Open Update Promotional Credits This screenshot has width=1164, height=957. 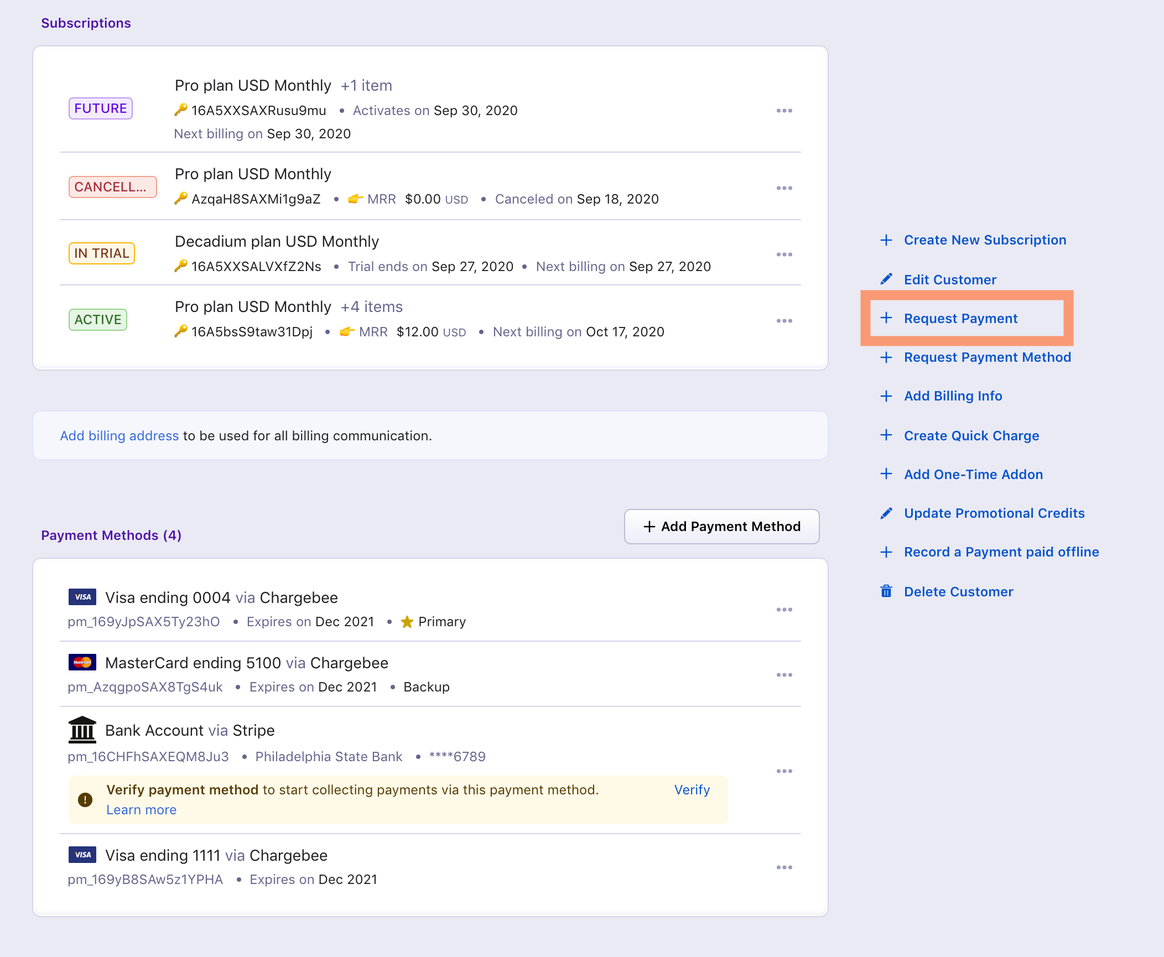click(993, 513)
